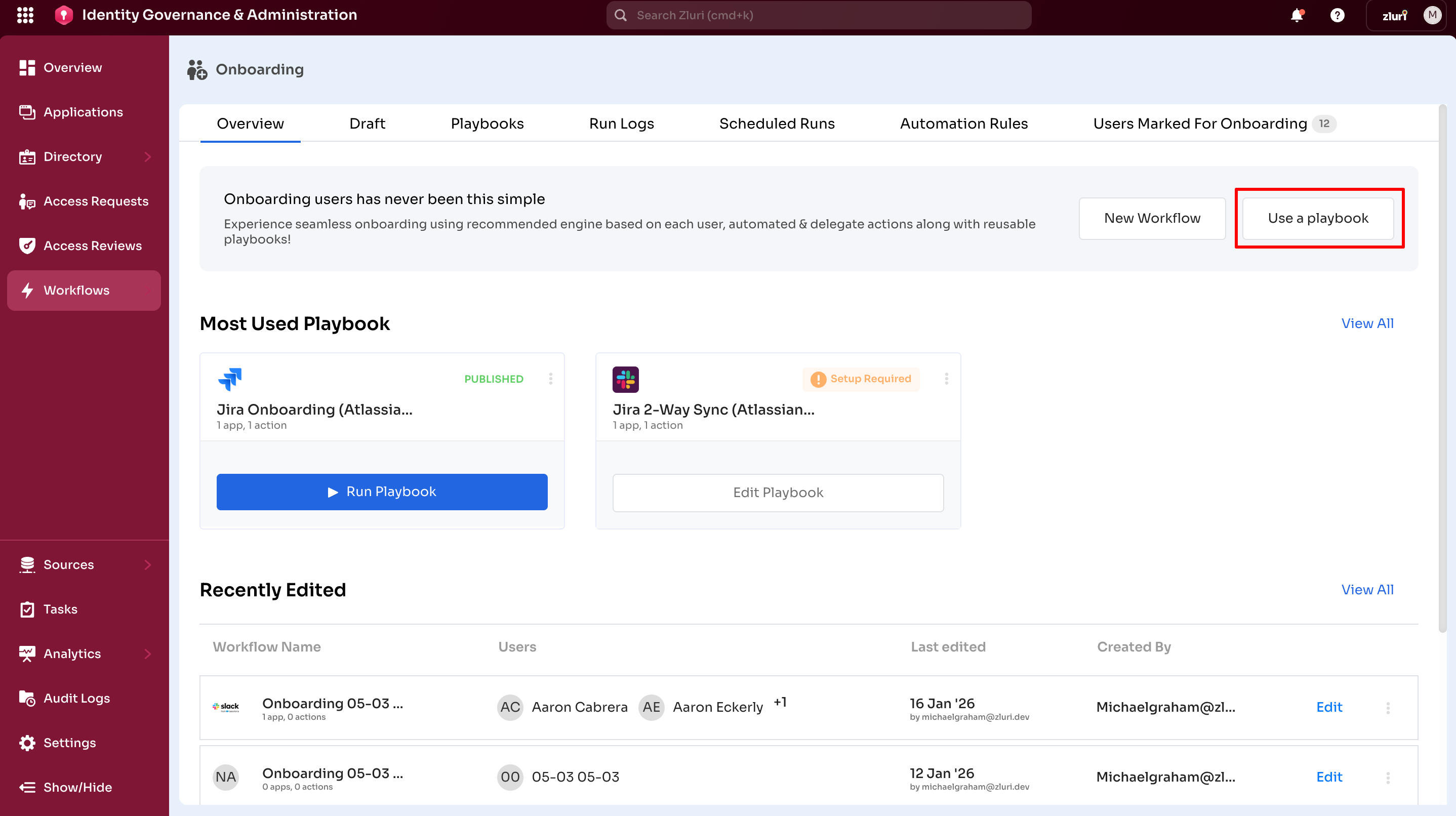Viewport: 1456px width, 816px height.
Task: Click the Jira icon on the onboarding playbook card
Action: 229,379
